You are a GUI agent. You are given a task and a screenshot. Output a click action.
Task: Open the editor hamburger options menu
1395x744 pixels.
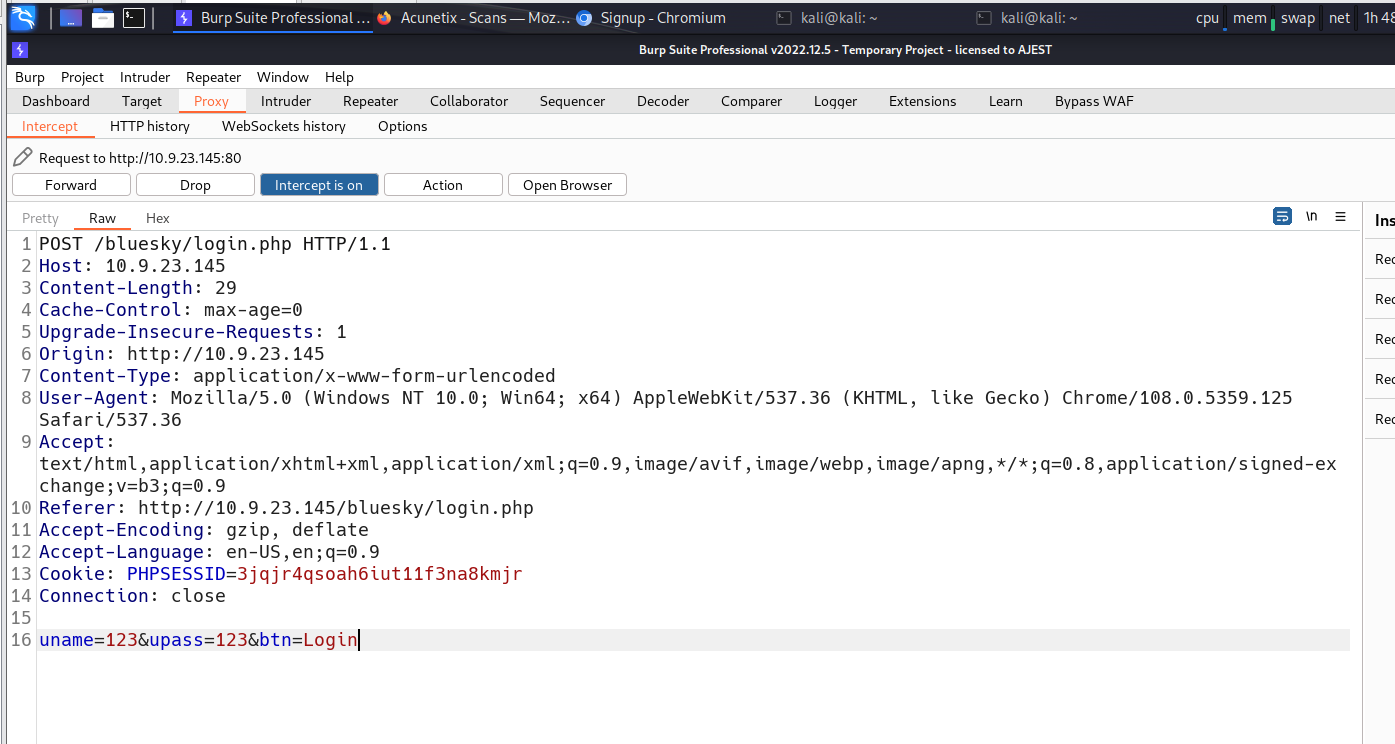pos(1341,217)
